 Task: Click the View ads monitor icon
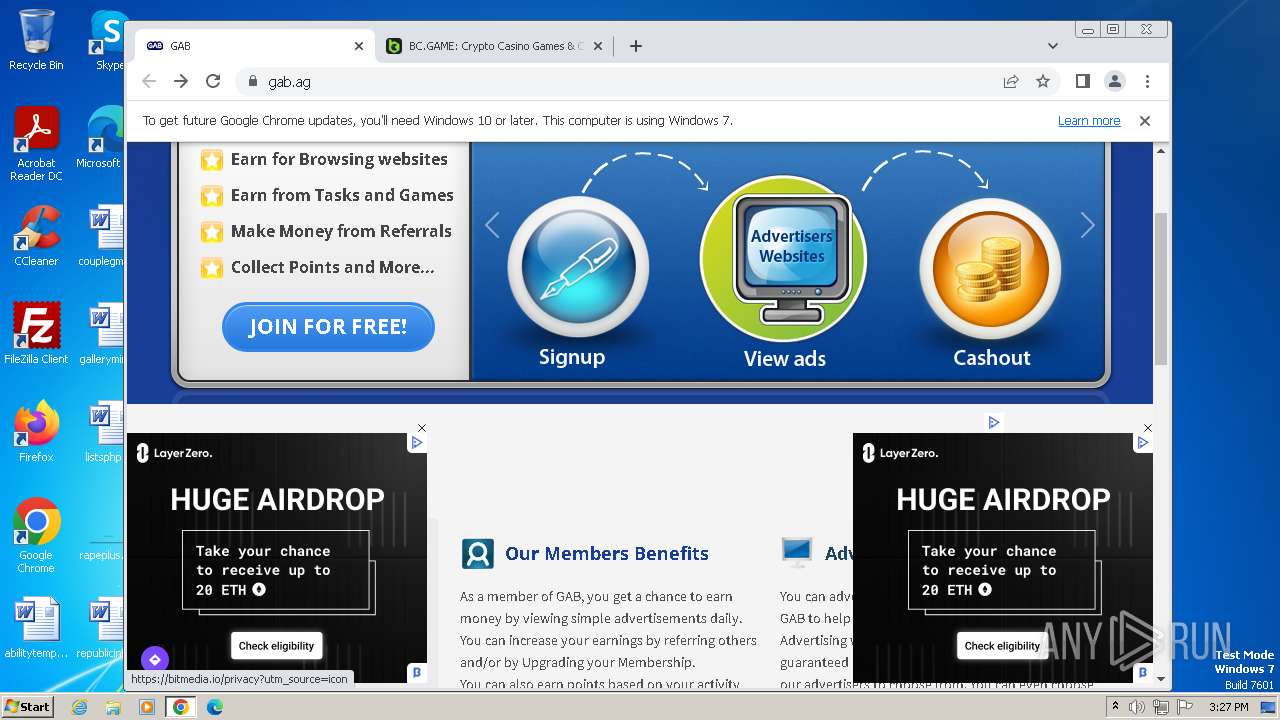(x=783, y=258)
